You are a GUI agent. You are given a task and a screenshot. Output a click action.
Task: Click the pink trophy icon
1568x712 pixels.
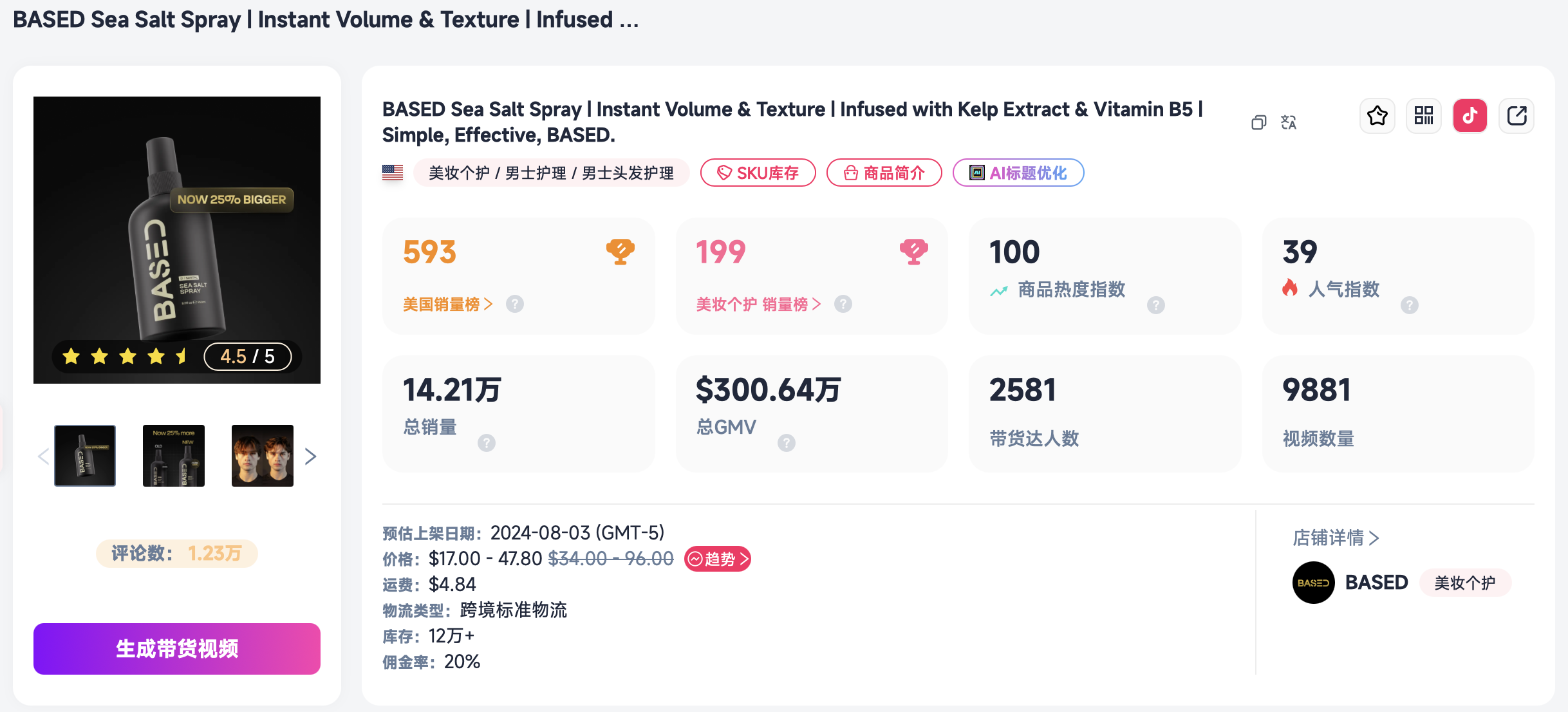914,252
